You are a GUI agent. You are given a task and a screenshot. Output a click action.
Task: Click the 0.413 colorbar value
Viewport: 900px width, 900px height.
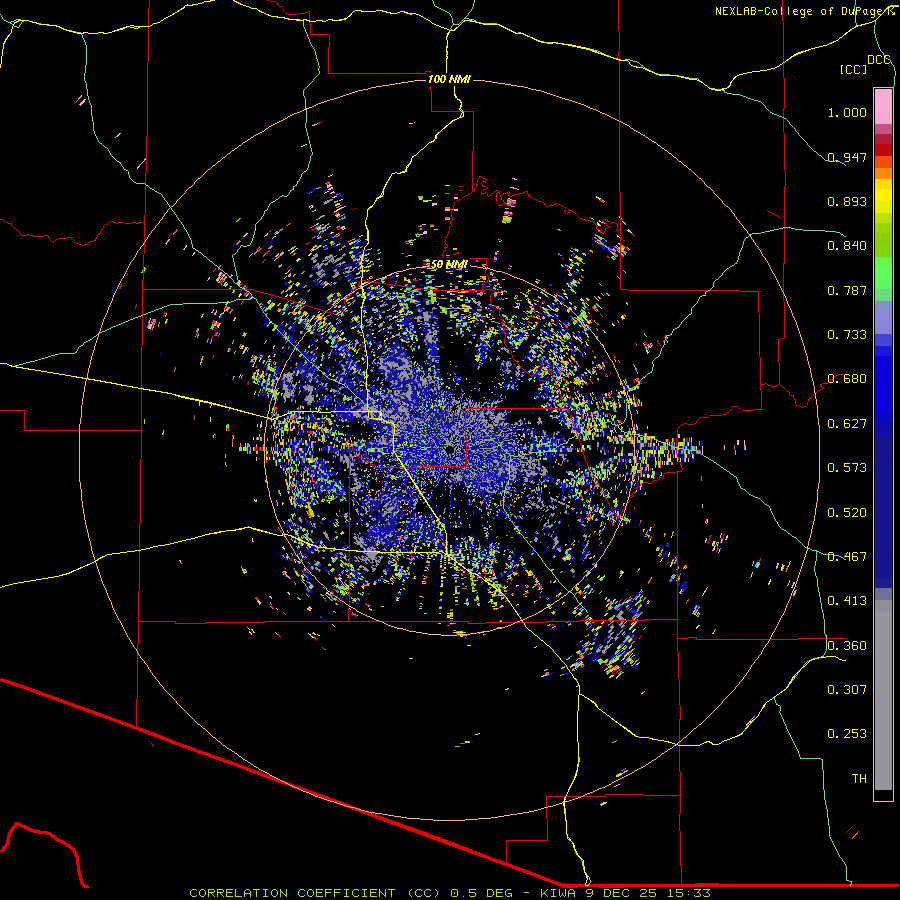(x=847, y=601)
